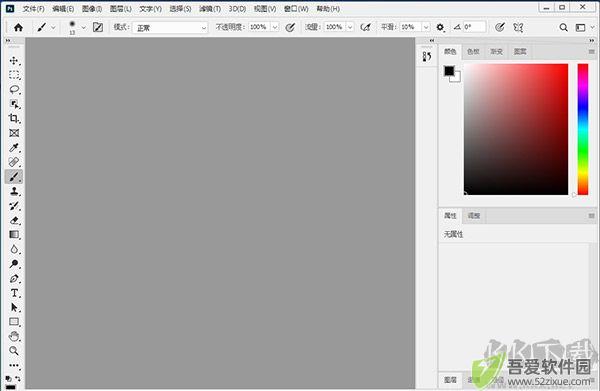Open the 3D(D) menu
This screenshot has height=391, width=600.
pos(237,8)
